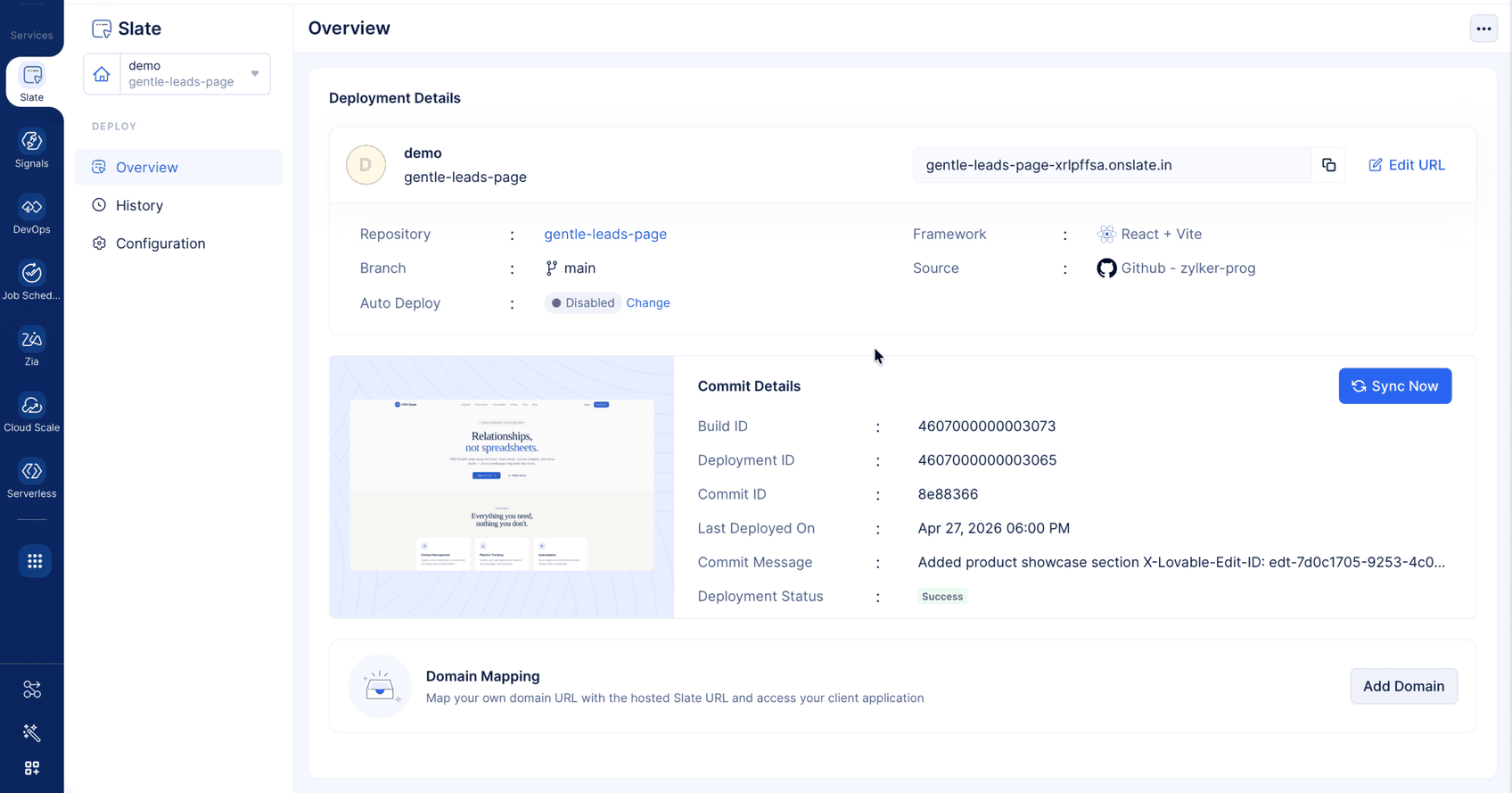Click the Last Deployed On date value
Viewport: 1512px width, 793px height.
(x=994, y=528)
